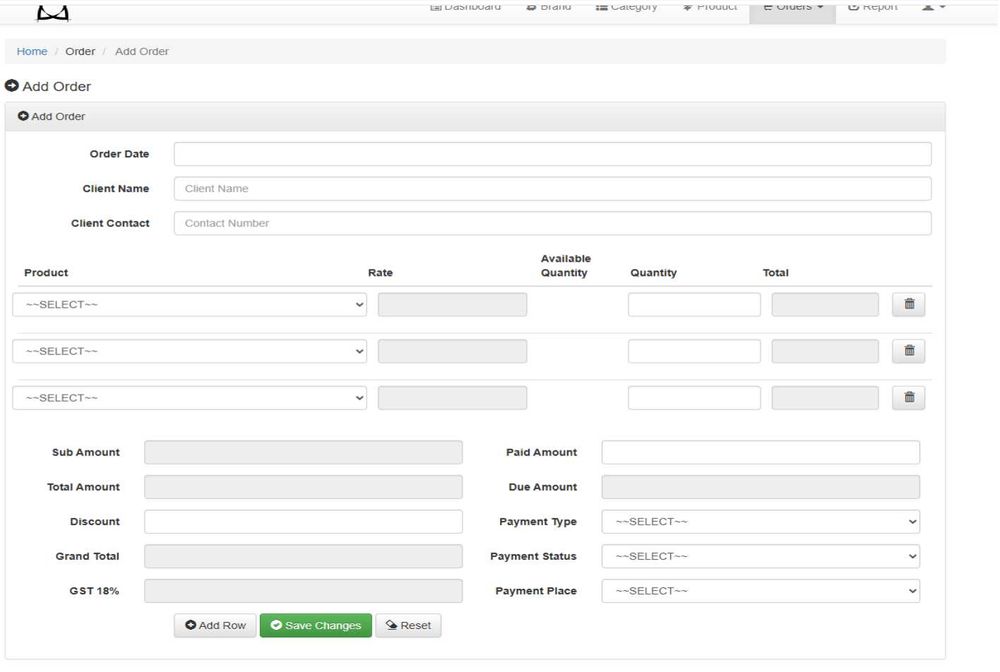The image size is (1000, 672).
Task: Click the 'GST 18%' label
Action: coord(94,591)
